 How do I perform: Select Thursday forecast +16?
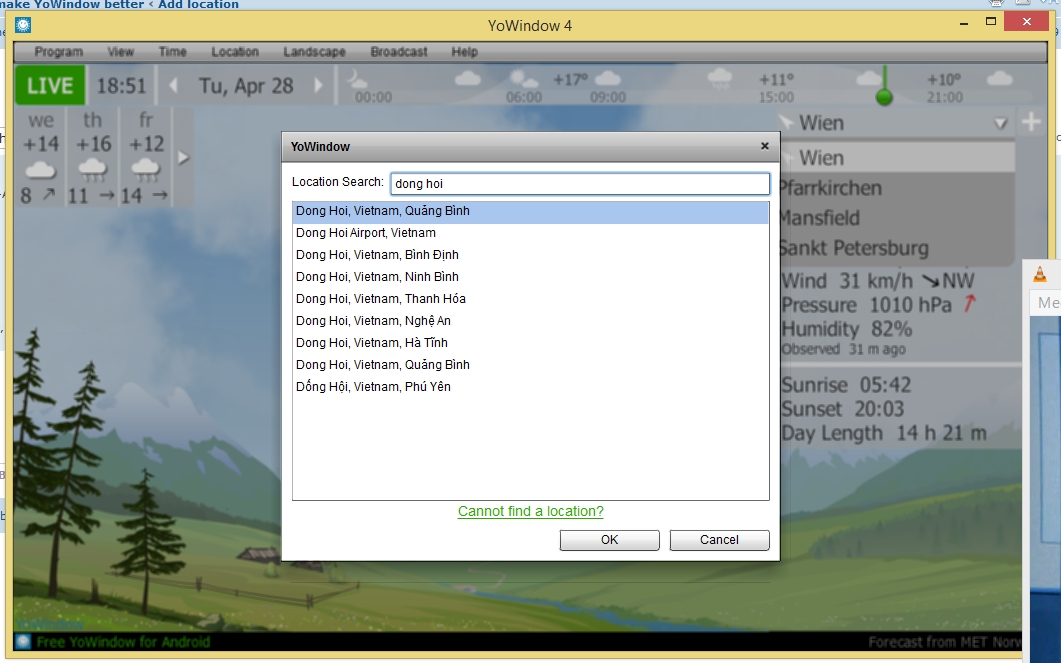(x=93, y=157)
